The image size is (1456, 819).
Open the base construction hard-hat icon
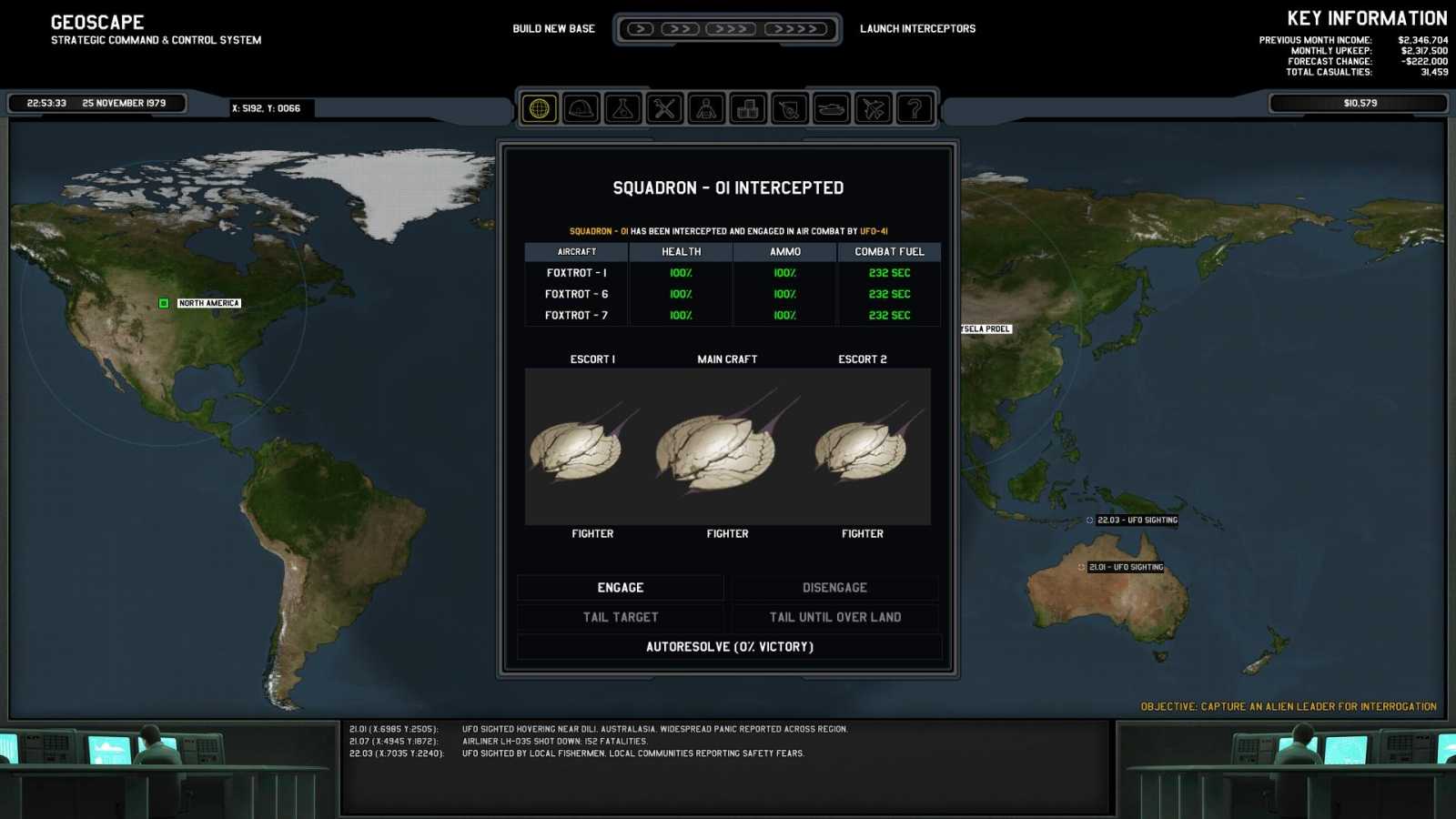(x=581, y=109)
